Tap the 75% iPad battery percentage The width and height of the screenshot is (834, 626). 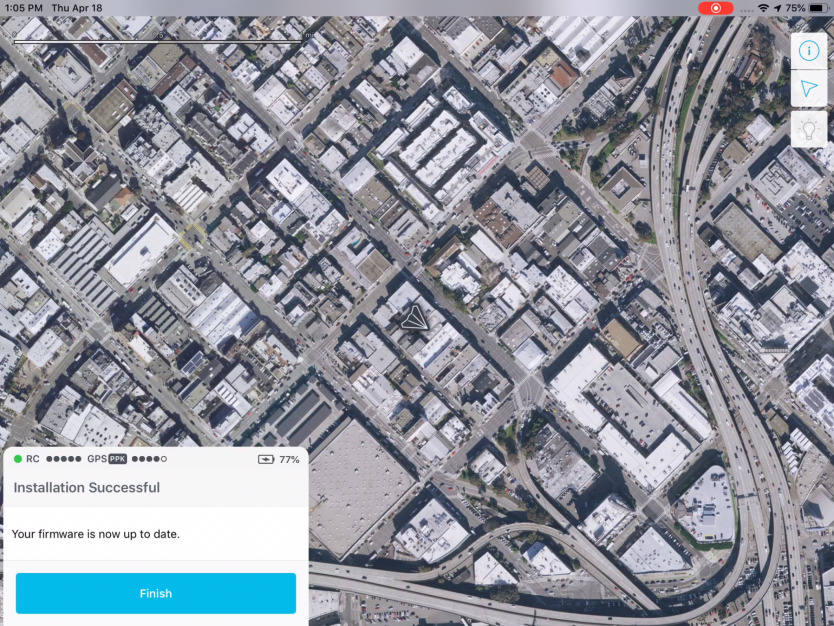click(x=795, y=8)
